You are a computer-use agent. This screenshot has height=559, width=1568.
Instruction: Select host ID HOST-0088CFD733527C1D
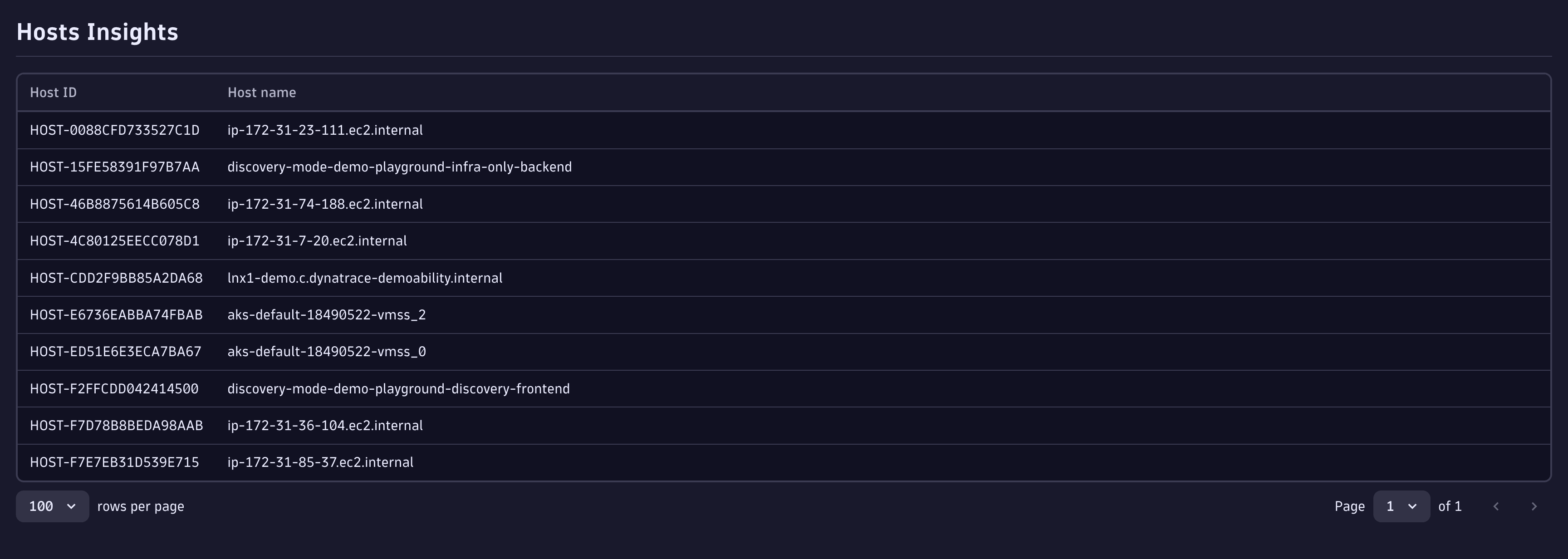point(114,130)
